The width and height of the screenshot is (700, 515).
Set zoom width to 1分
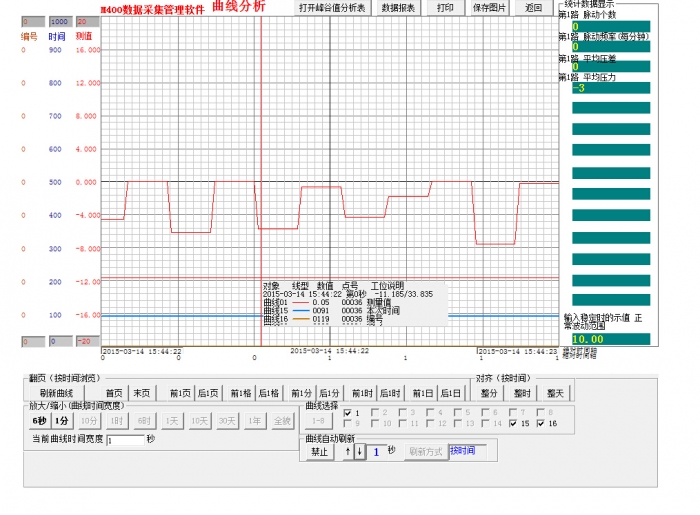[62, 420]
